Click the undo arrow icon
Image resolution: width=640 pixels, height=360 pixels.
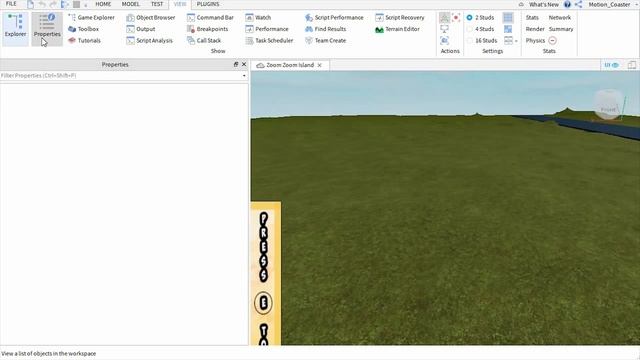point(42,4)
